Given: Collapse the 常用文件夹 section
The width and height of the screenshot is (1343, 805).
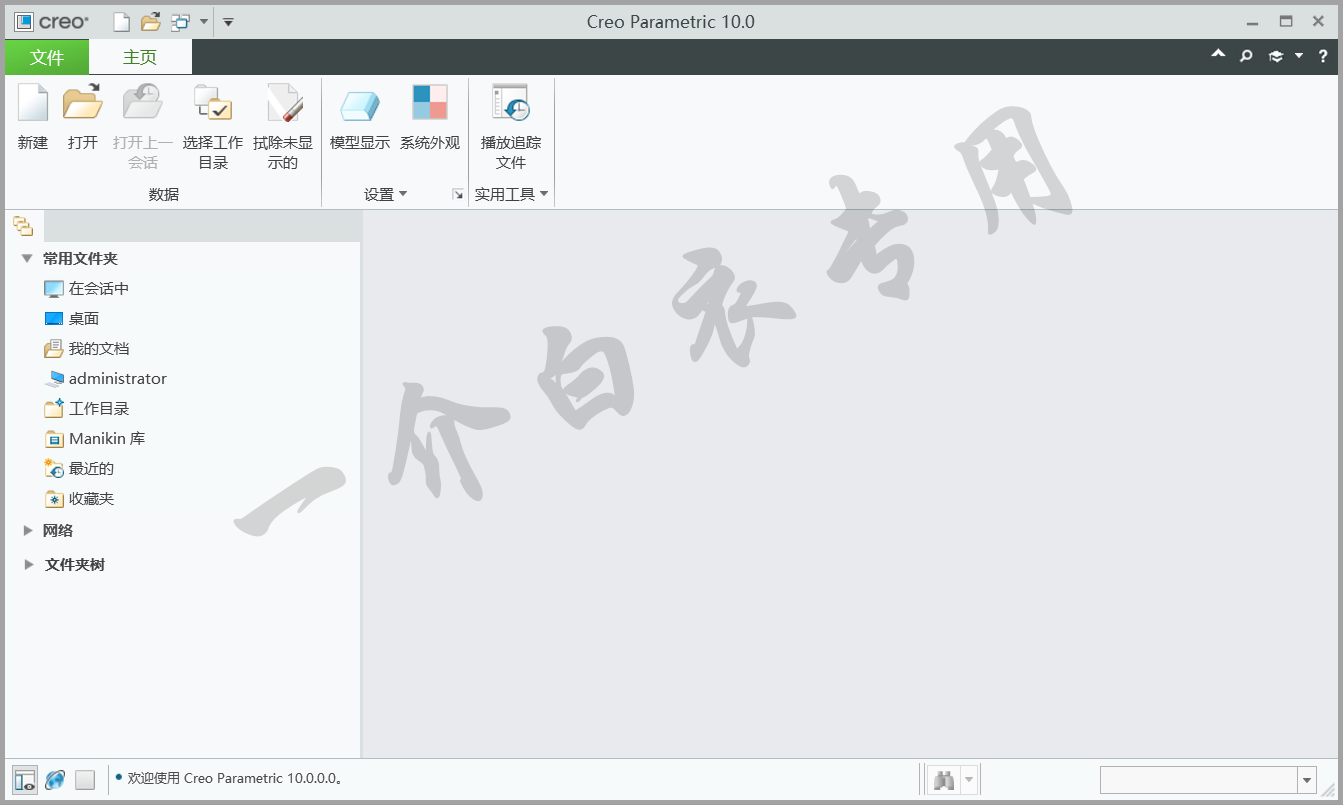Looking at the screenshot, I should (27, 259).
